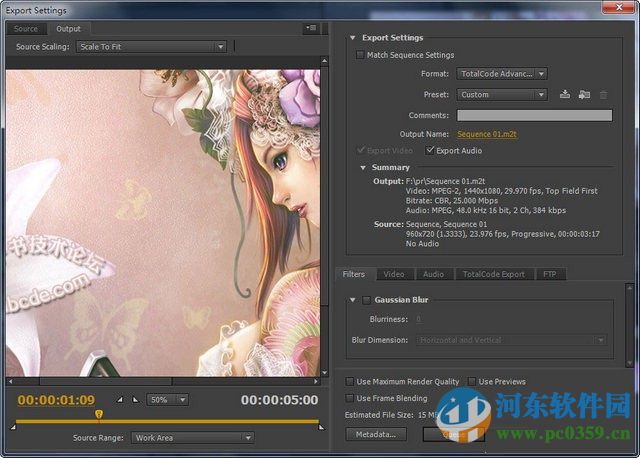The image size is (640, 458).
Task: Click the Delete Preset trash icon
Action: [x=603, y=95]
